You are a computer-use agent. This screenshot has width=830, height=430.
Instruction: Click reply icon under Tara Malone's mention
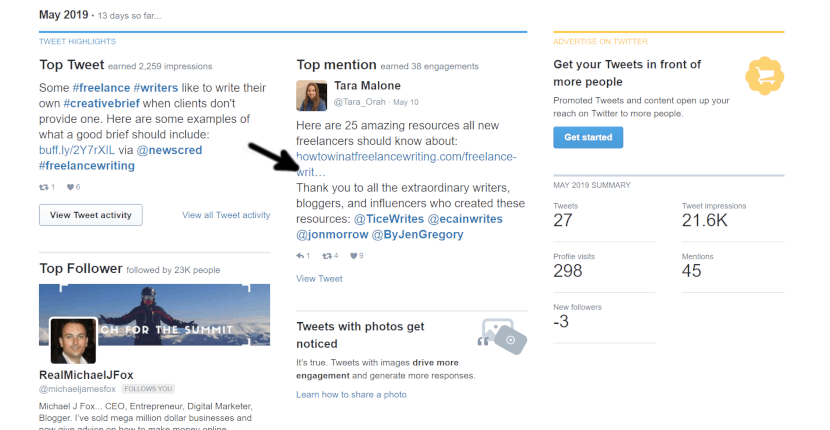point(300,256)
